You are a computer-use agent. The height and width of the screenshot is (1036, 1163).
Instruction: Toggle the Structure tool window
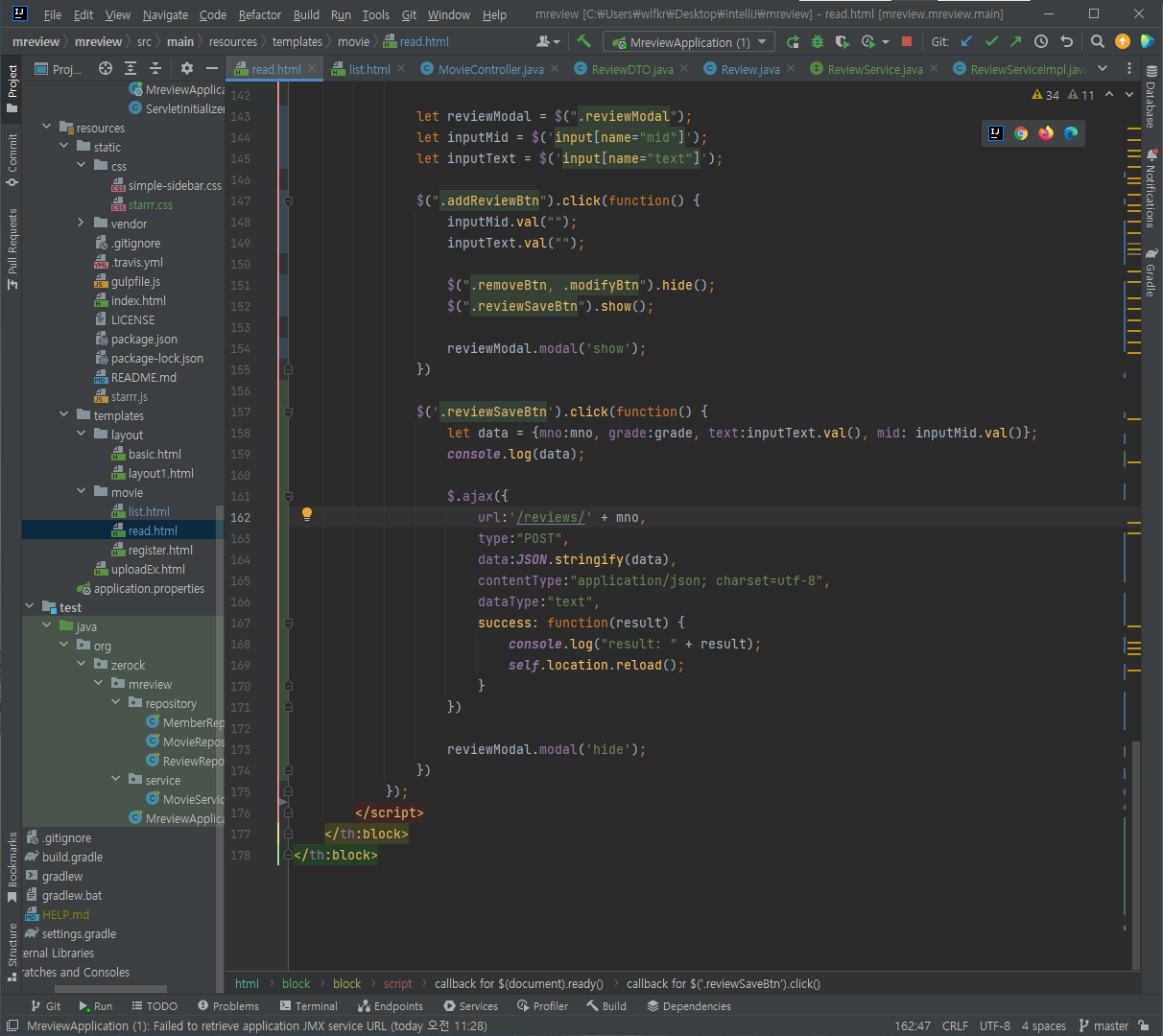click(12, 952)
